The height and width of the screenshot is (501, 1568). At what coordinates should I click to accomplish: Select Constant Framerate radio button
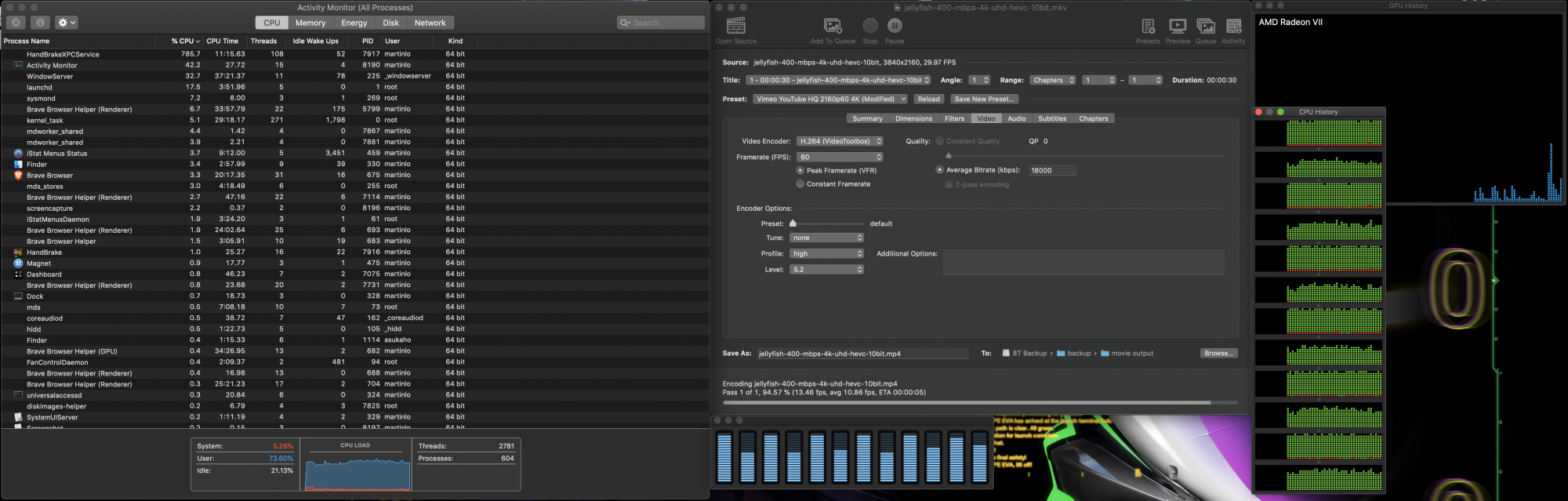[x=800, y=184]
